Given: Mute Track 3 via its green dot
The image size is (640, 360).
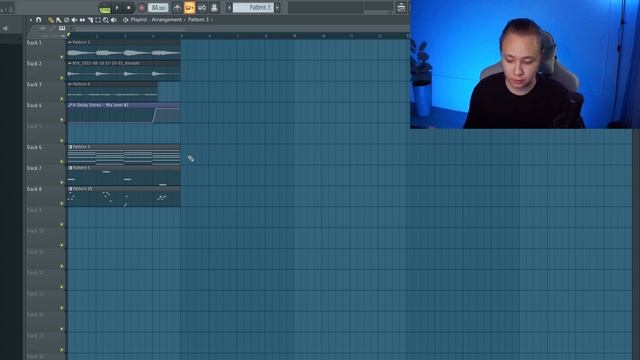Looking at the screenshot, I should click(x=62, y=99).
